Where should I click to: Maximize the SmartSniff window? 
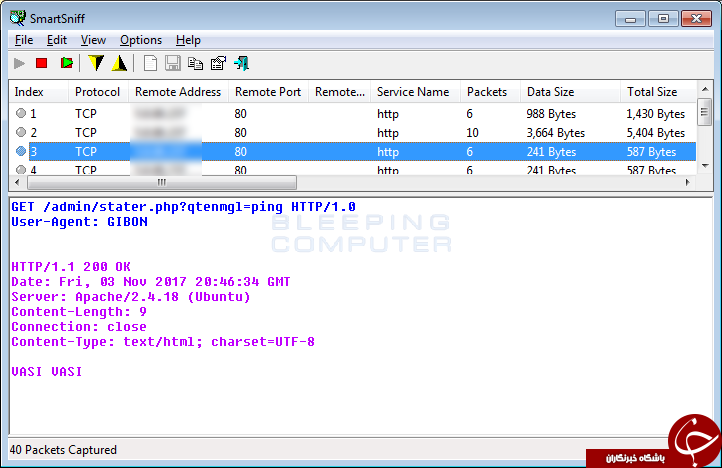click(663, 18)
